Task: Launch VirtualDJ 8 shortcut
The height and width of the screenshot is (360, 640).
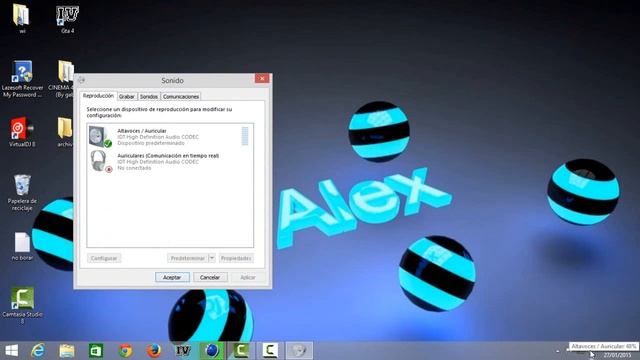Action: pos(22,129)
